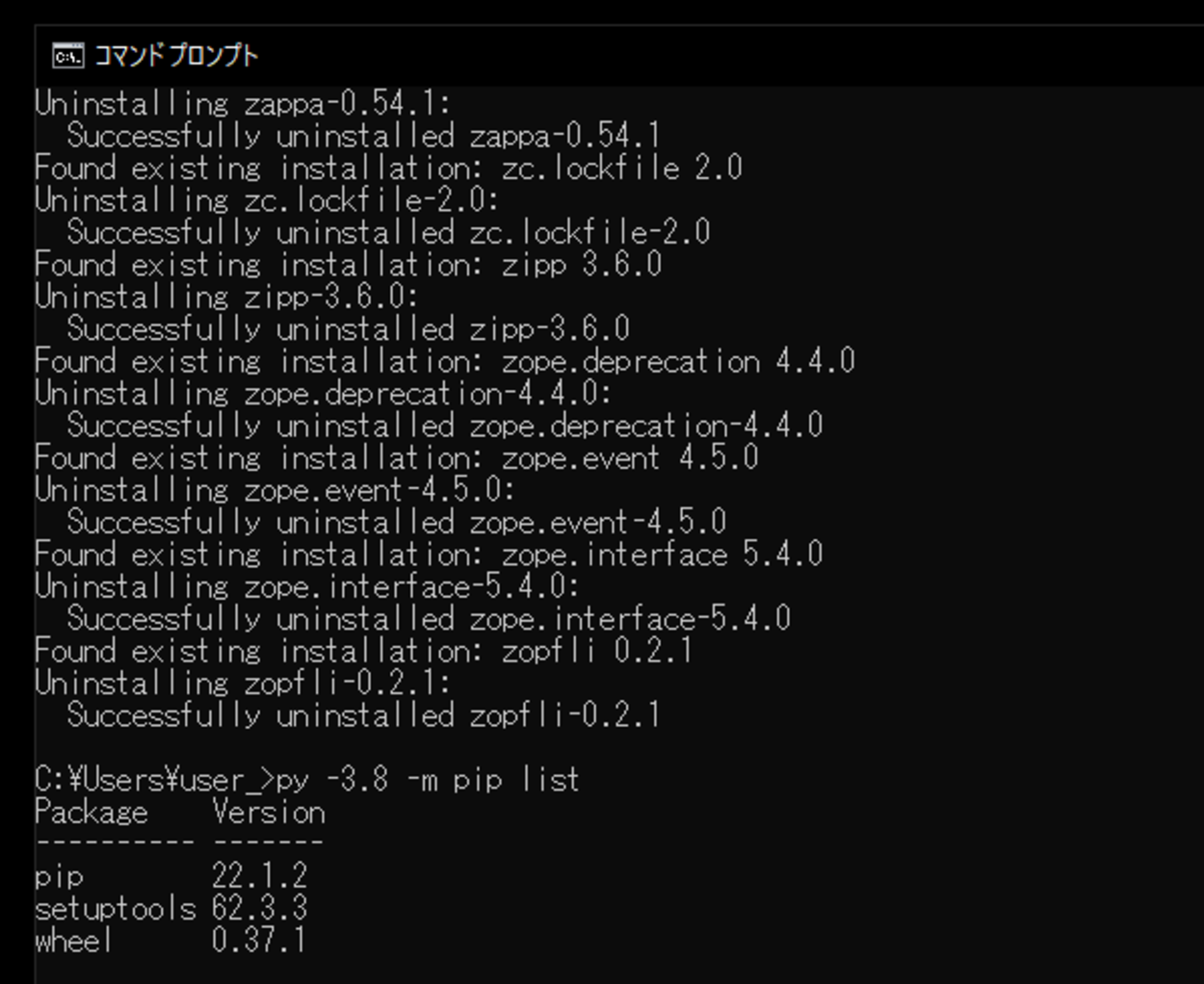The height and width of the screenshot is (984, 1204).
Task: Click the 'py -3.8 -m pip list' command
Action: point(429,779)
